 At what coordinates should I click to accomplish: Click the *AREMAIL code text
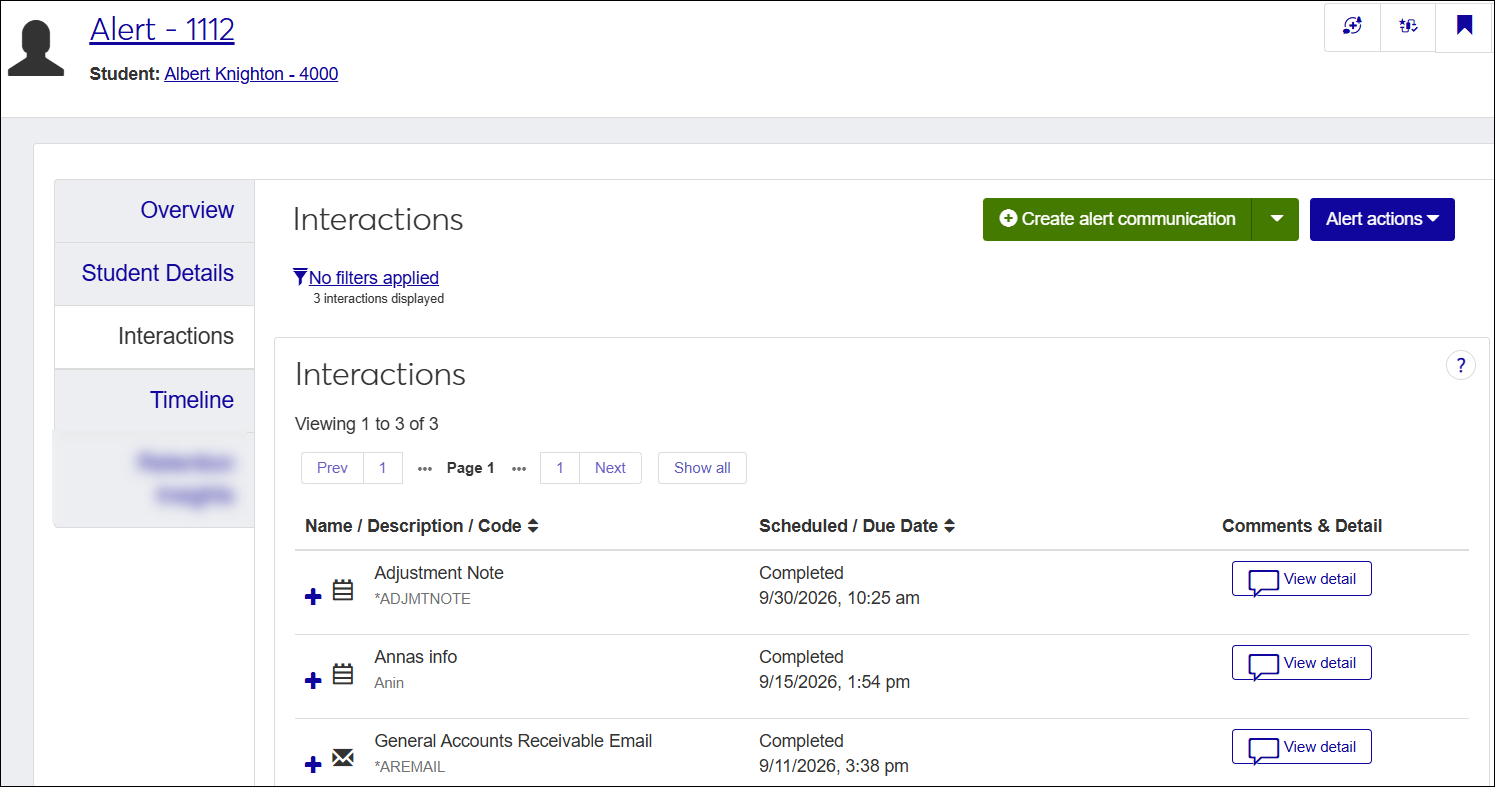[x=409, y=767]
